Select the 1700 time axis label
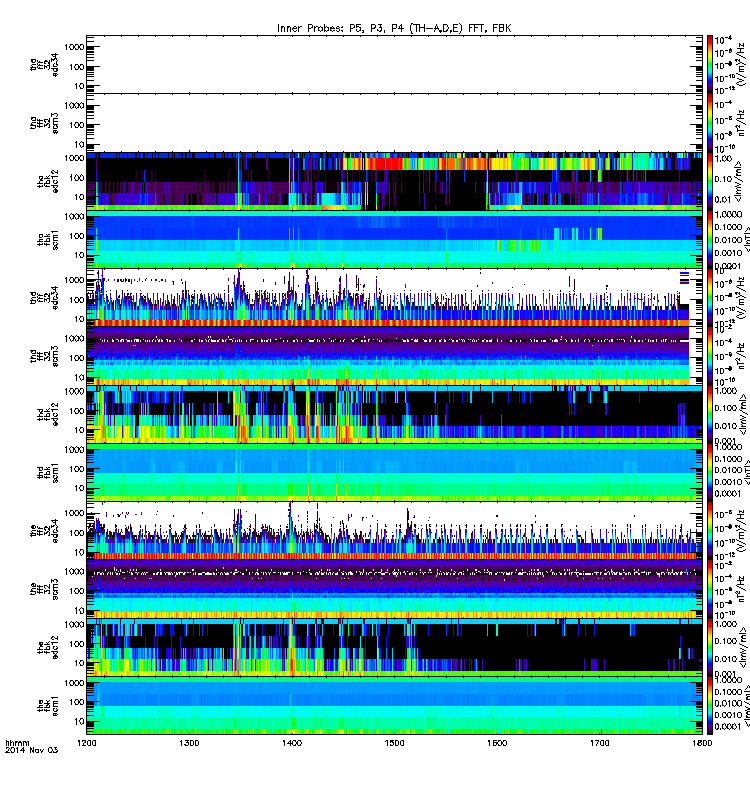 point(599,743)
